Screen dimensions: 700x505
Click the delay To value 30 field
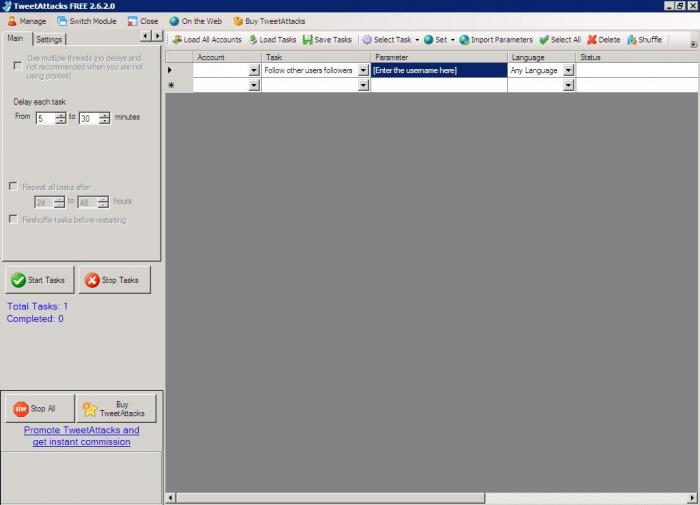(89, 118)
